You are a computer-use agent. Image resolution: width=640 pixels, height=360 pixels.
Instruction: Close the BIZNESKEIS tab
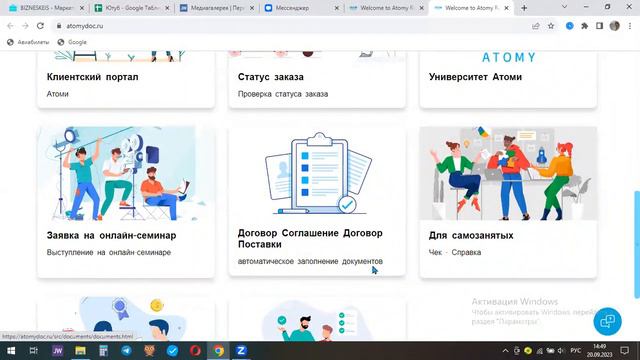[x=82, y=8]
